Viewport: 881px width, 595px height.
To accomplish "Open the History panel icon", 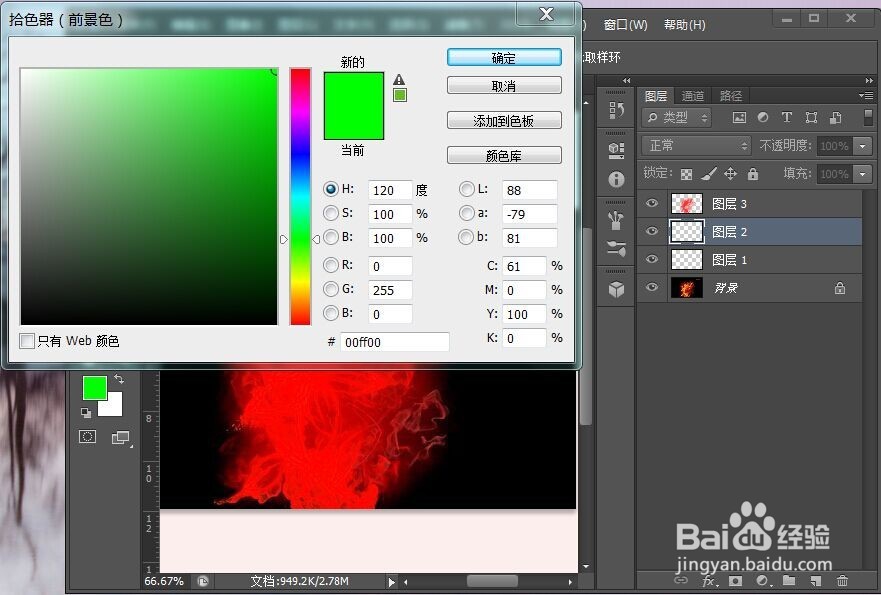I will pos(616,110).
